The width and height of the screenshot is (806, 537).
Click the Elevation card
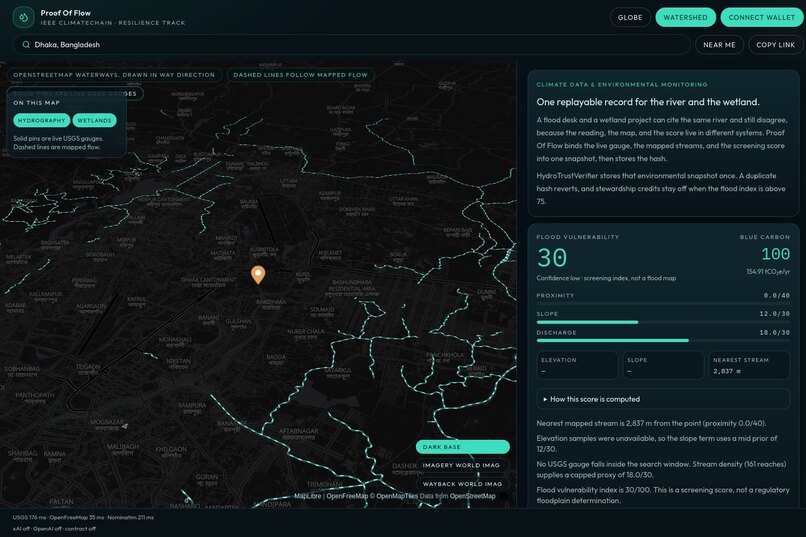tap(577, 365)
